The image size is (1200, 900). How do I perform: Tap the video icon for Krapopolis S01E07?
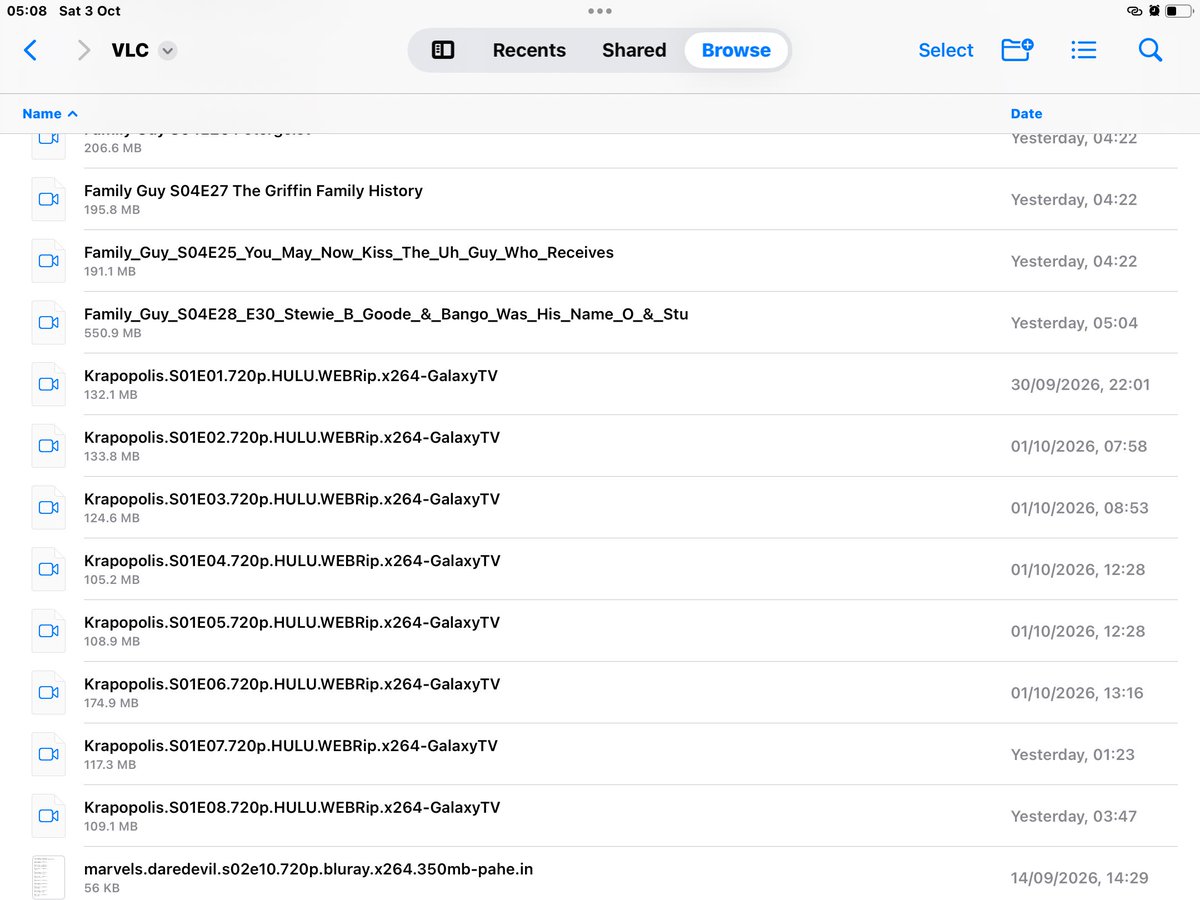48,754
